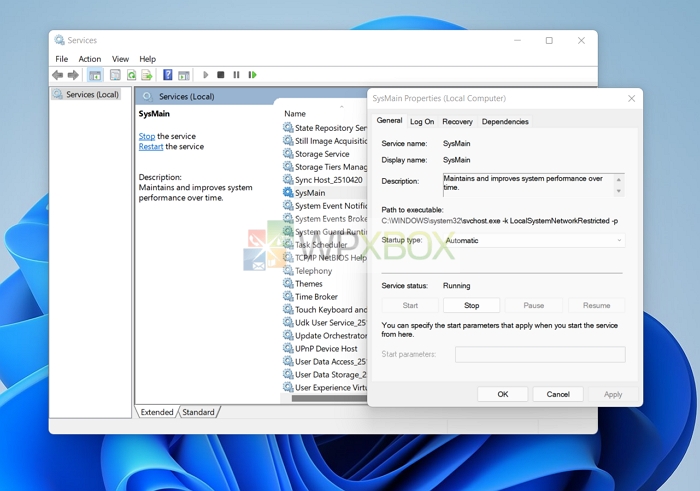Click the Start button in SysMain Properties
The image size is (700, 491).
tap(410, 305)
